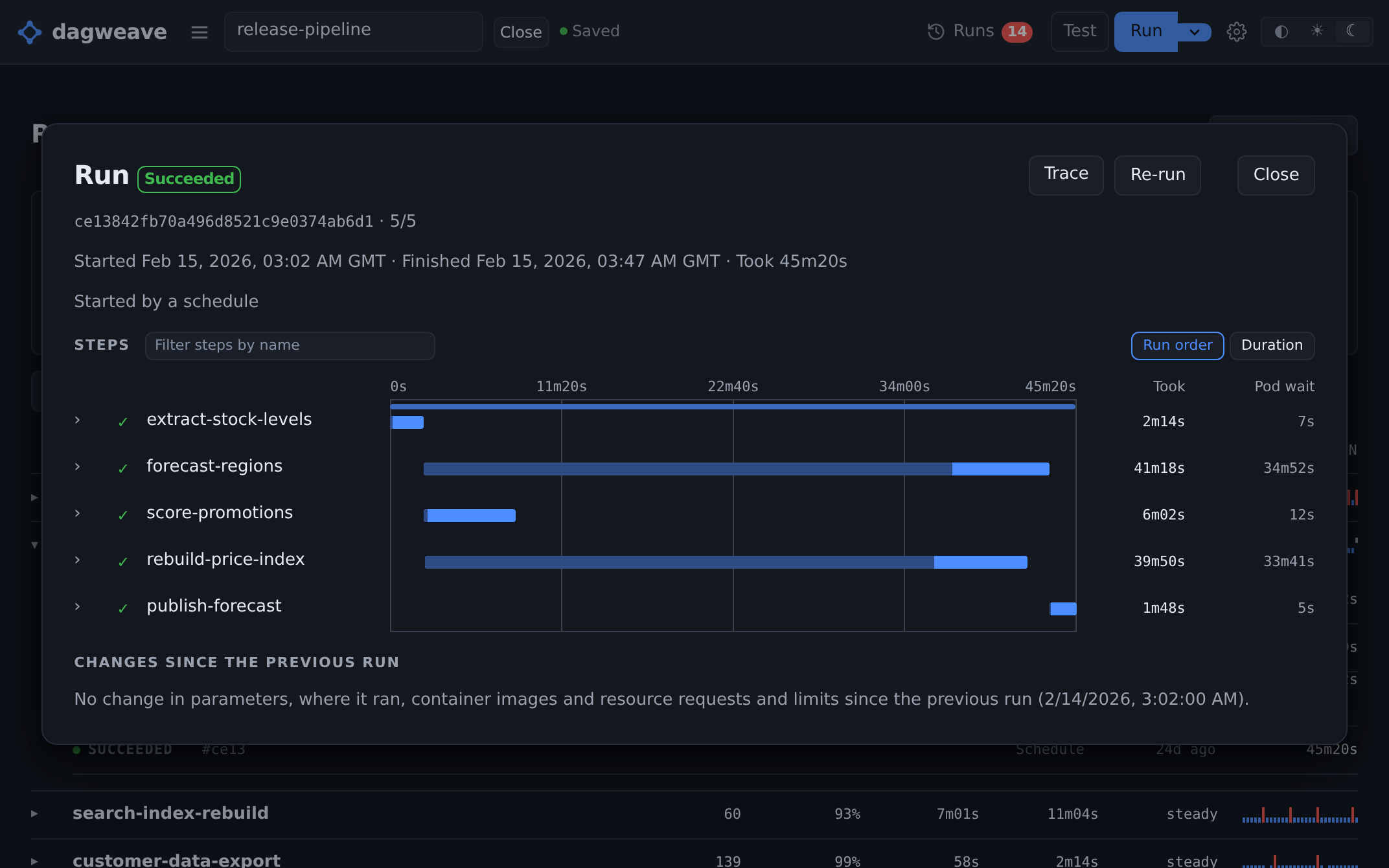Click the publish-forecast step name
Viewport: 1389px width, 868px height.
tap(214, 606)
